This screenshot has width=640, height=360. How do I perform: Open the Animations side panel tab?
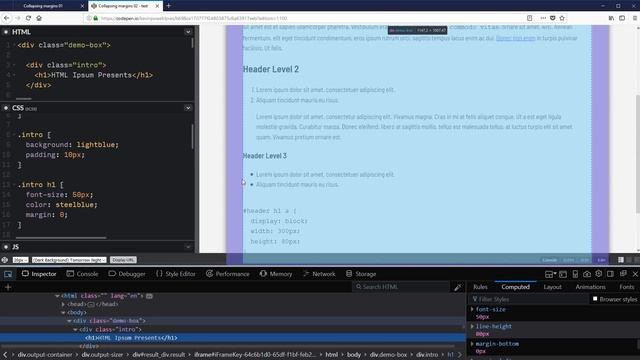pyautogui.click(x=590, y=287)
